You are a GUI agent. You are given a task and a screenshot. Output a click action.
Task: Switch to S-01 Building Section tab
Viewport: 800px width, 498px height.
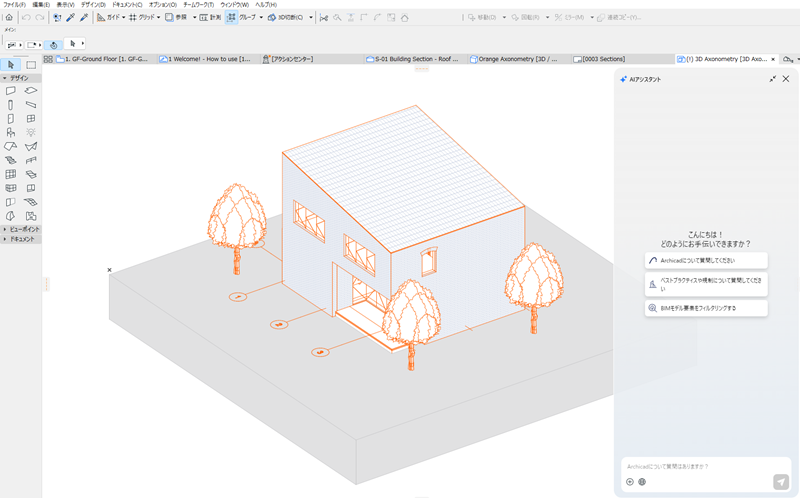click(x=415, y=59)
